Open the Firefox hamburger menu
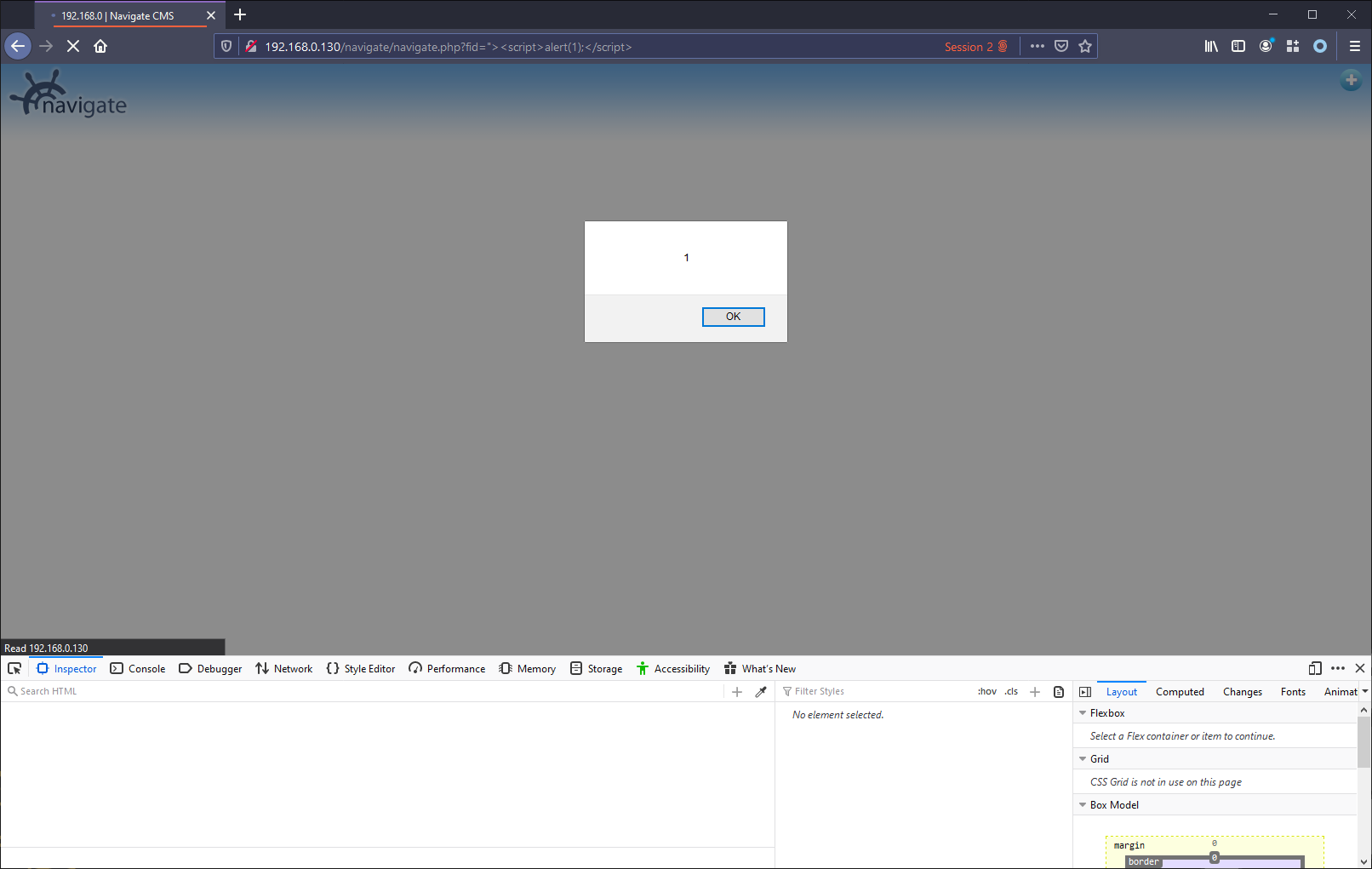 point(1355,47)
